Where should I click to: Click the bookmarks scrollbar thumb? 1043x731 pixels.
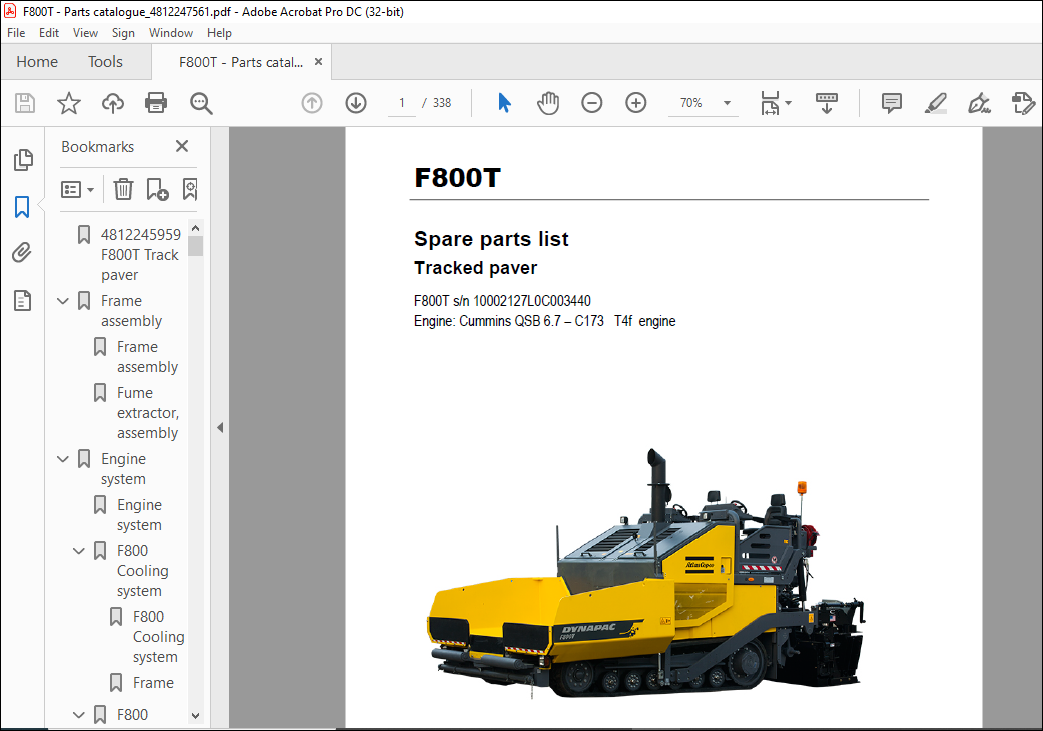(196, 246)
